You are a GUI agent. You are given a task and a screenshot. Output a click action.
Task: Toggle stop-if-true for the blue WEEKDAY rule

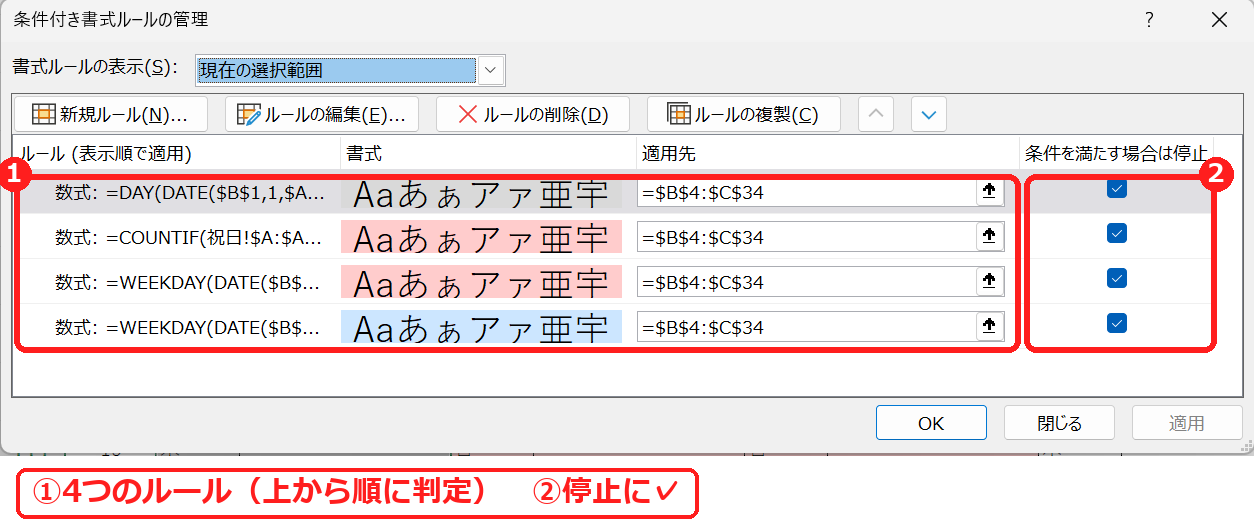pyautogui.click(x=1117, y=323)
